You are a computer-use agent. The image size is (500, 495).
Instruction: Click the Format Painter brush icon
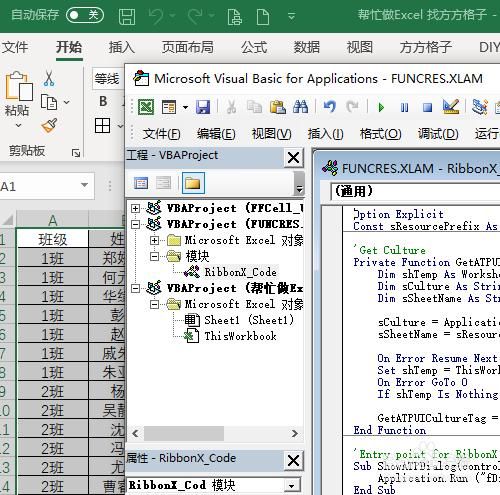[x=49, y=125]
